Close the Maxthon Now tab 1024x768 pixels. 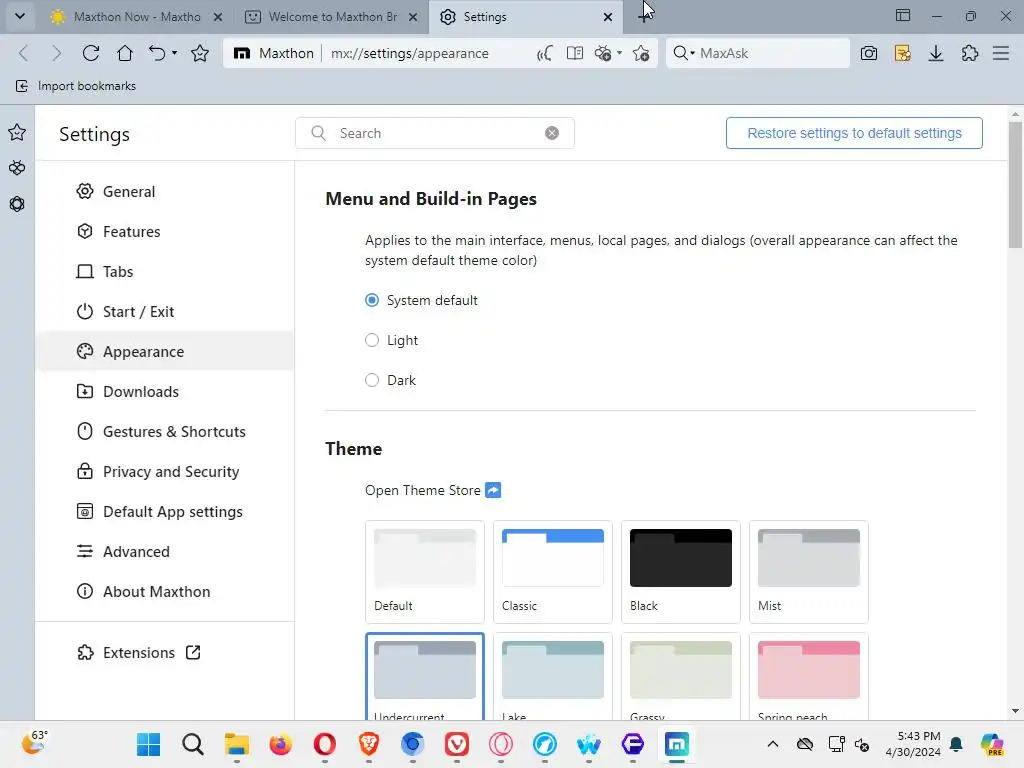click(218, 17)
